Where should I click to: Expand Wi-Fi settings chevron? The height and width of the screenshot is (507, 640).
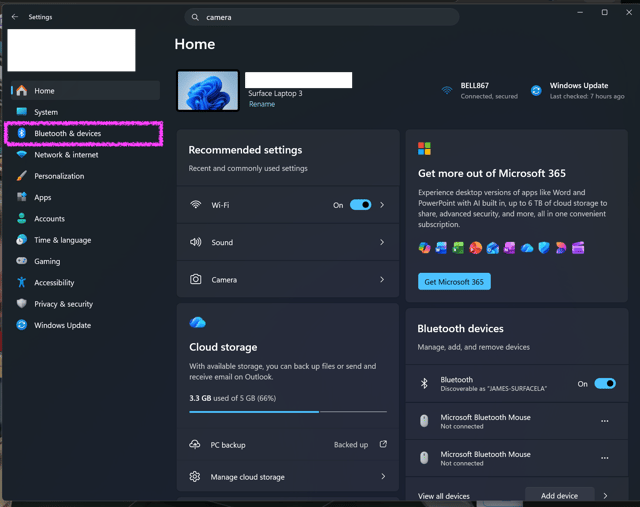click(x=382, y=205)
